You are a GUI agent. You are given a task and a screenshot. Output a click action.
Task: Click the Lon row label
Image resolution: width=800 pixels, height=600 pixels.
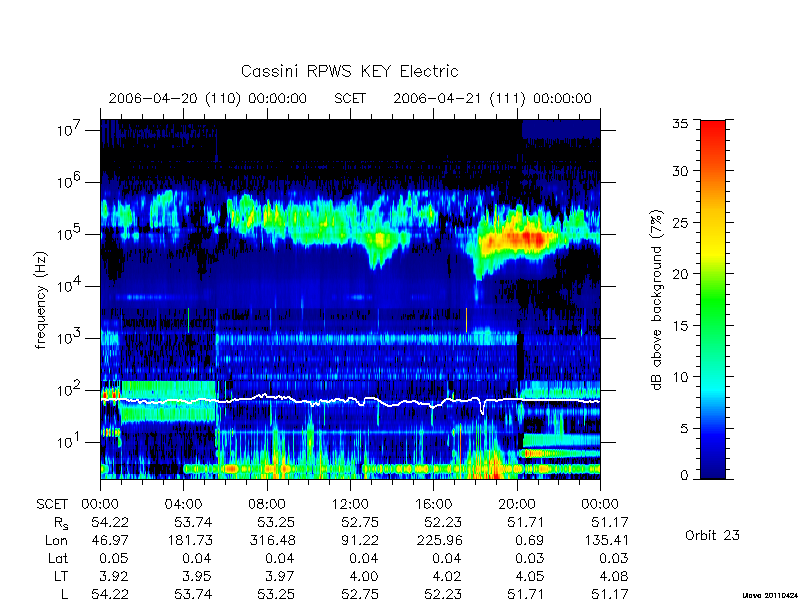pos(57,540)
